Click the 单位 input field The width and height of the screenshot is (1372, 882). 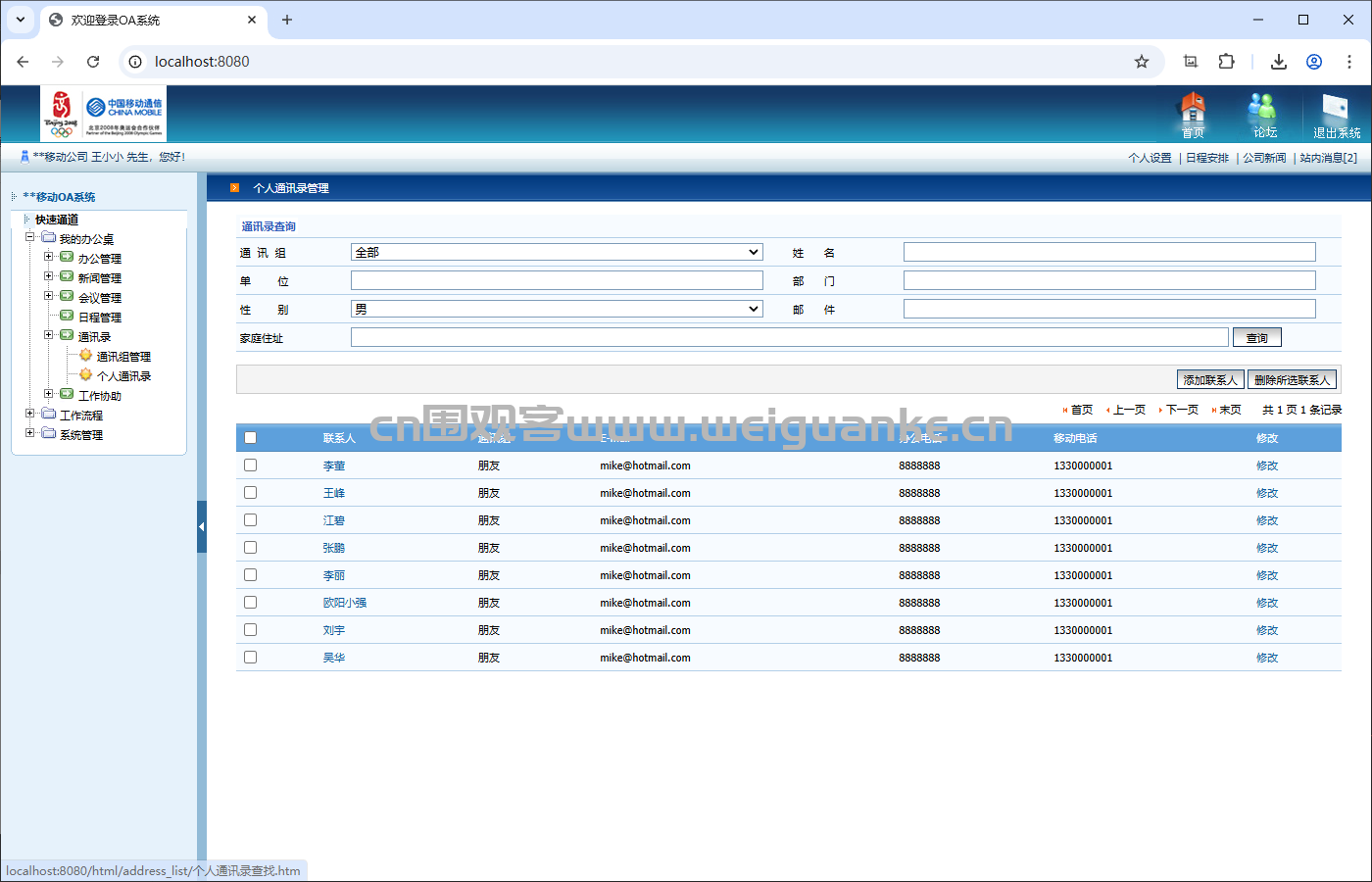point(557,280)
